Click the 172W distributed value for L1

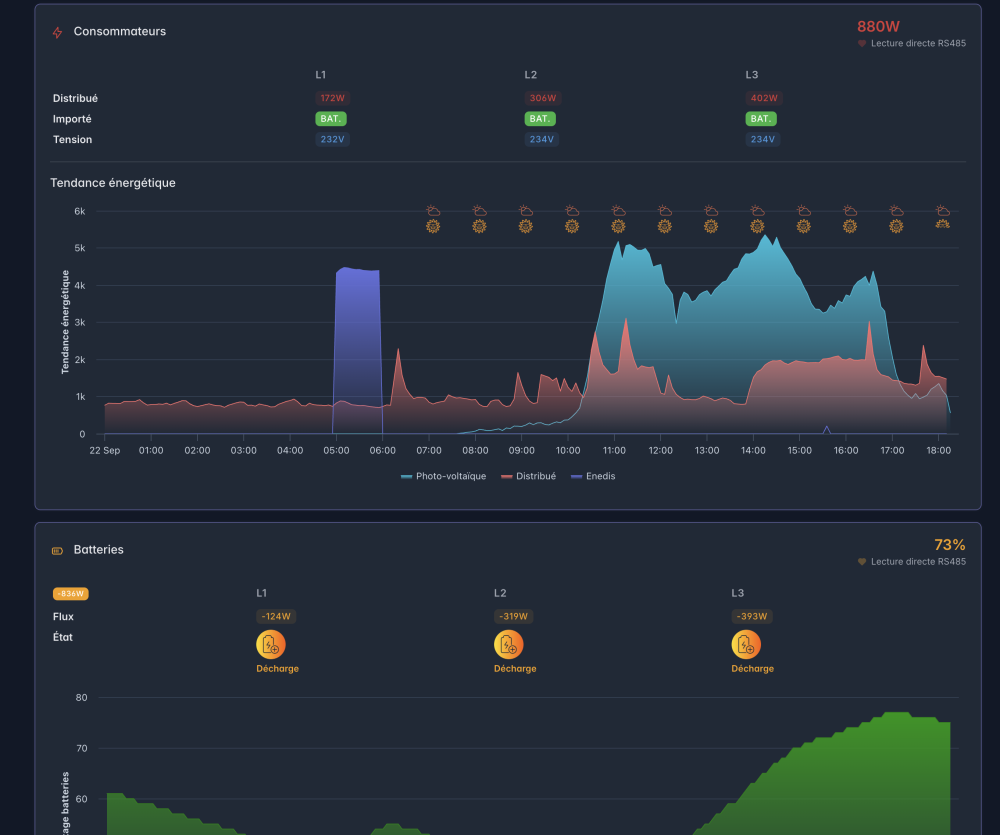tap(332, 98)
